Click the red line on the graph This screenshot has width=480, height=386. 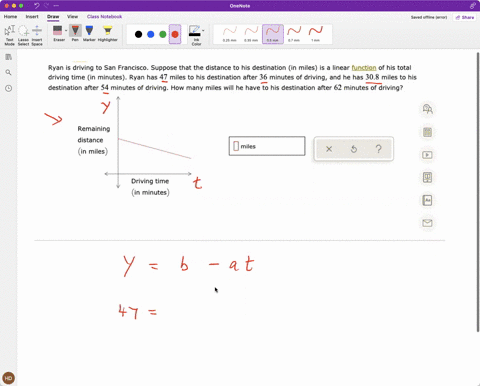155,149
